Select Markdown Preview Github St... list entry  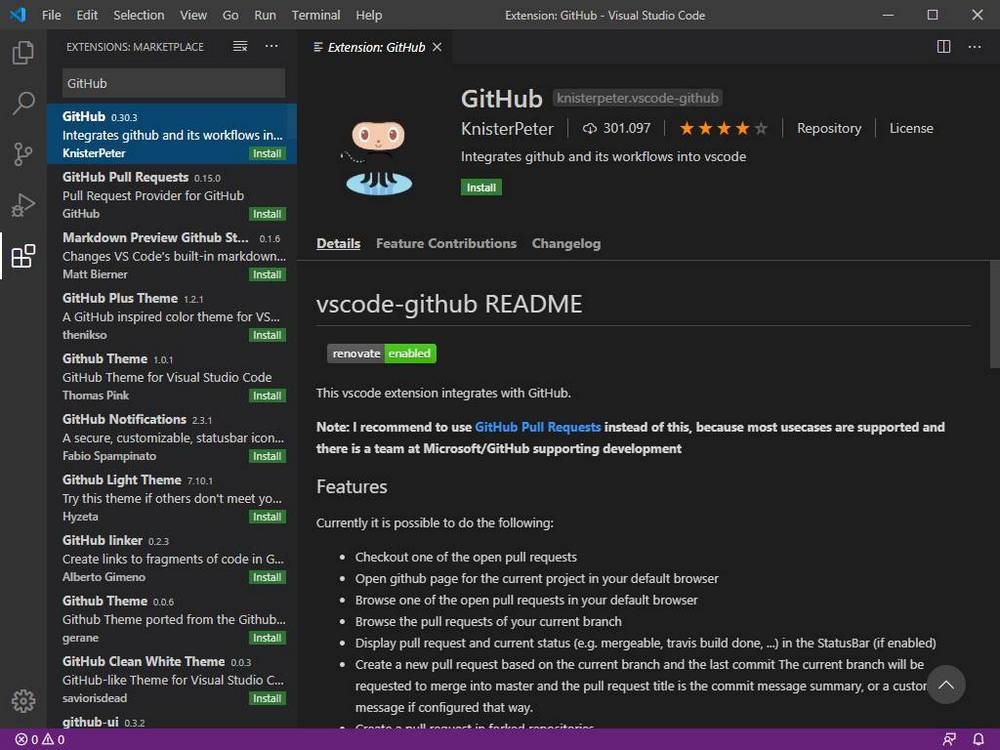coord(172,255)
